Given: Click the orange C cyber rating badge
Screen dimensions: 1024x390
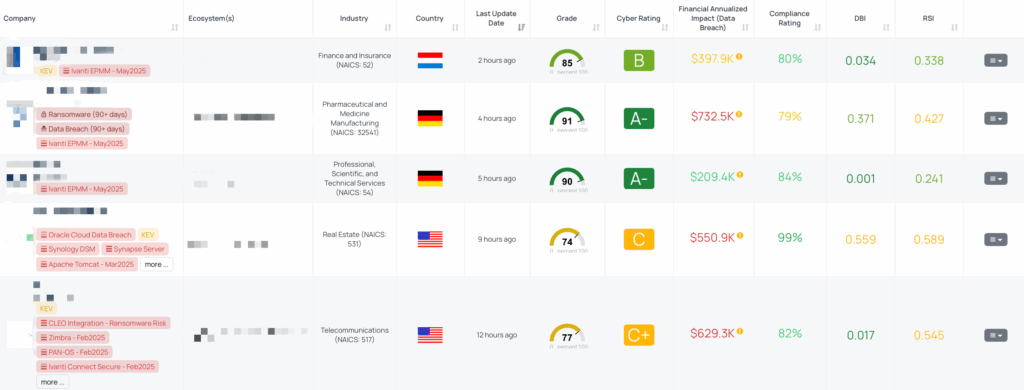Looking at the screenshot, I should [639, 239].
